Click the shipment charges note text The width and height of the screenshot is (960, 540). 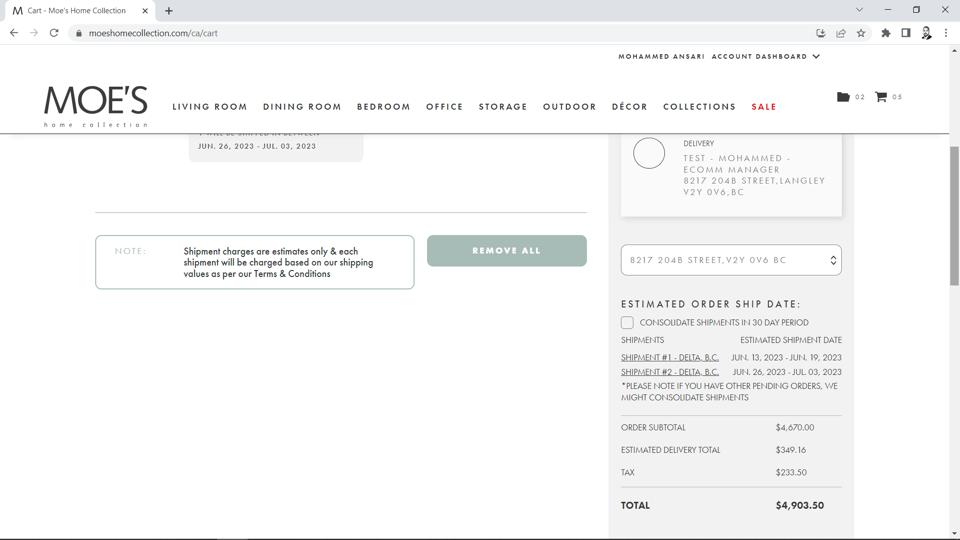tap(278, 262)
